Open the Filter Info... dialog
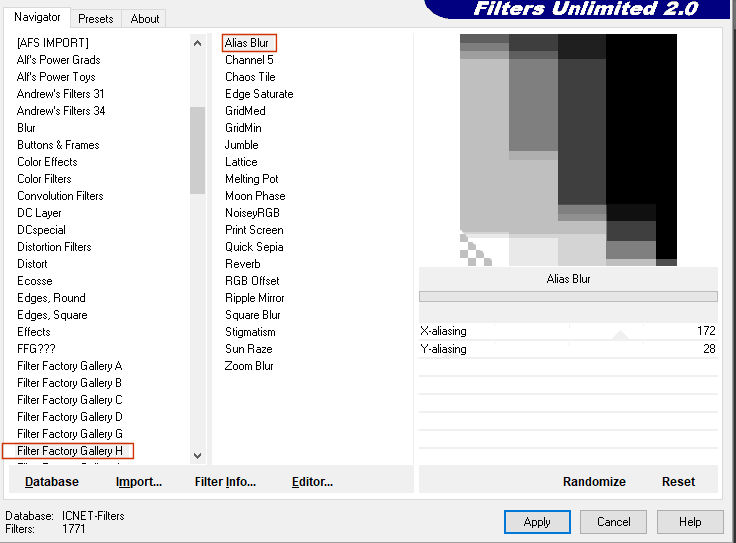 pos(226,482)
